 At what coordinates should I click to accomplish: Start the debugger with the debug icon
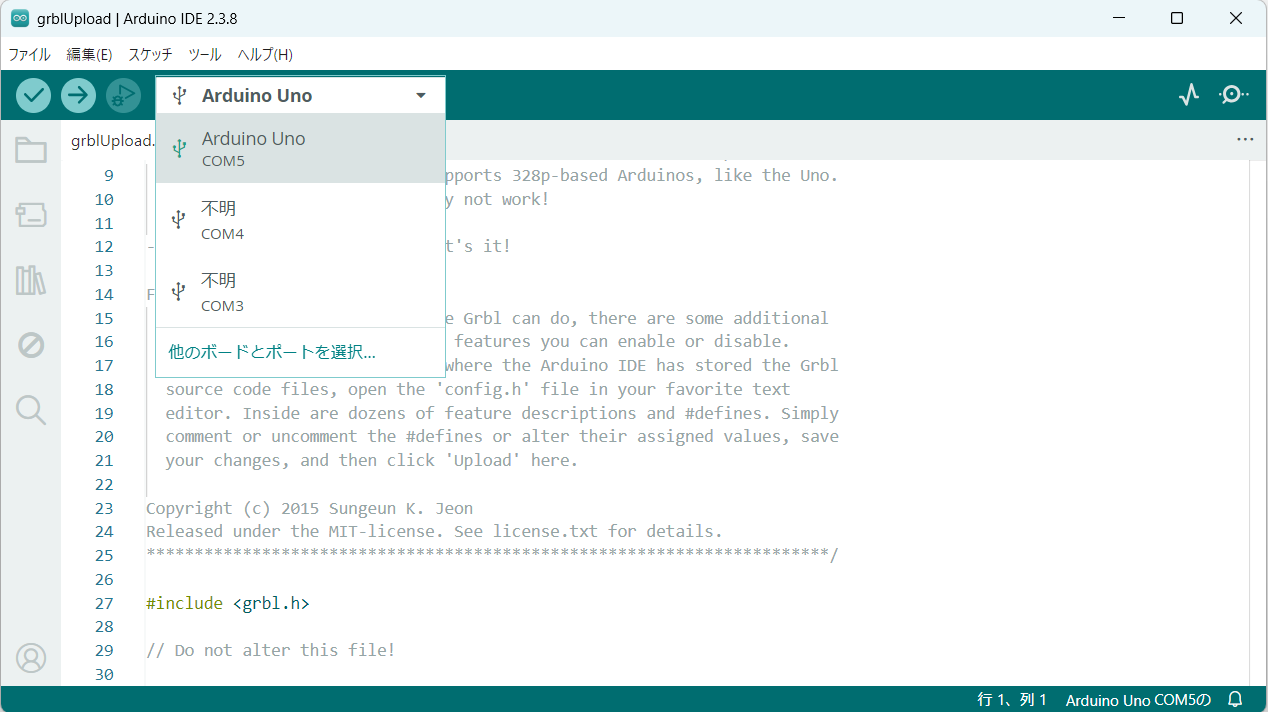pyautogui.click(x=123, y=95)
